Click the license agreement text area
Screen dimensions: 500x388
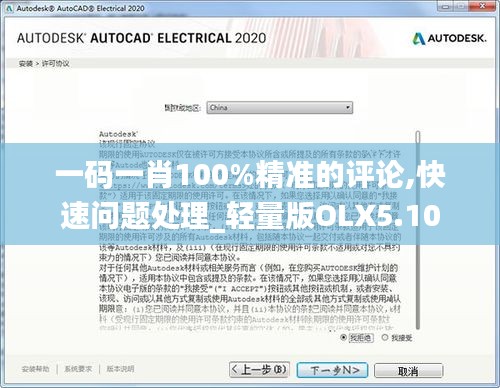tap(250, 230)
